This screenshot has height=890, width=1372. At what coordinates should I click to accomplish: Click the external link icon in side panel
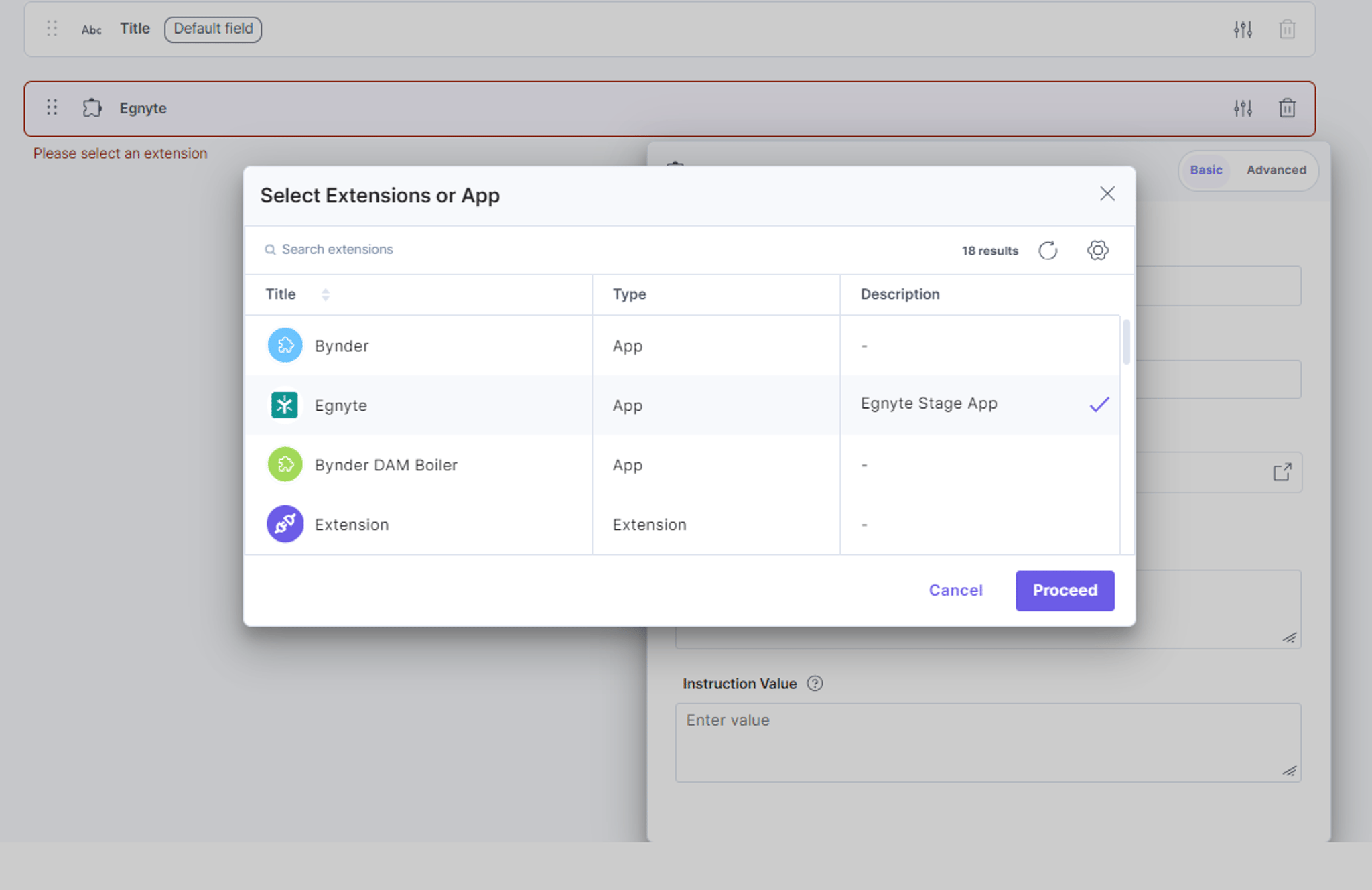point(1282,472)
